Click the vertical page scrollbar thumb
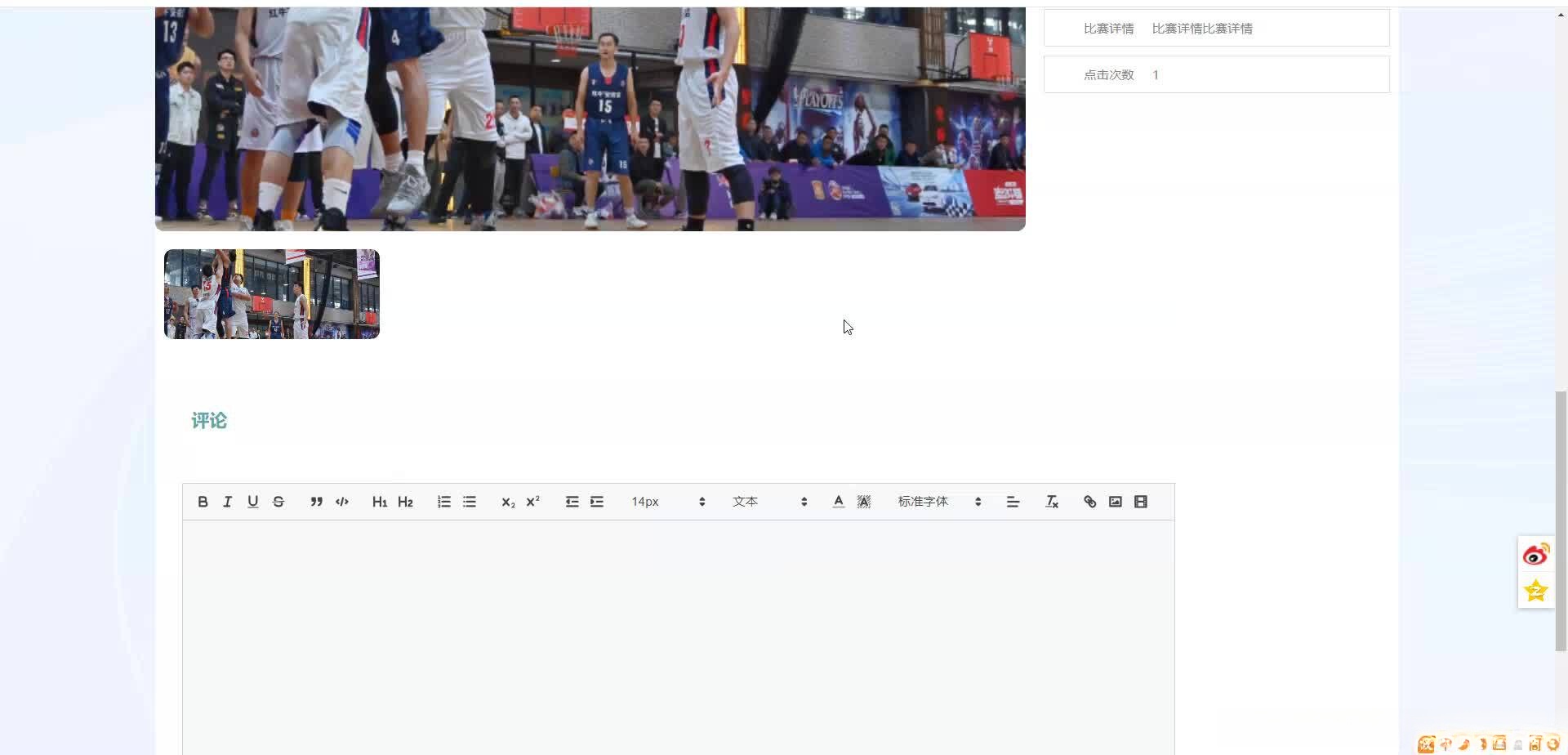This screenshot has width=1568, height=755. pos(1561,521)
